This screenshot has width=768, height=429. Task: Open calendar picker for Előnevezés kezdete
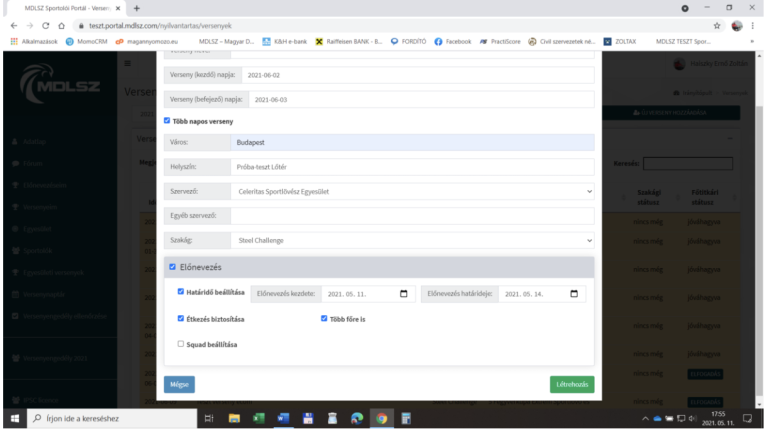pos(403,294)
